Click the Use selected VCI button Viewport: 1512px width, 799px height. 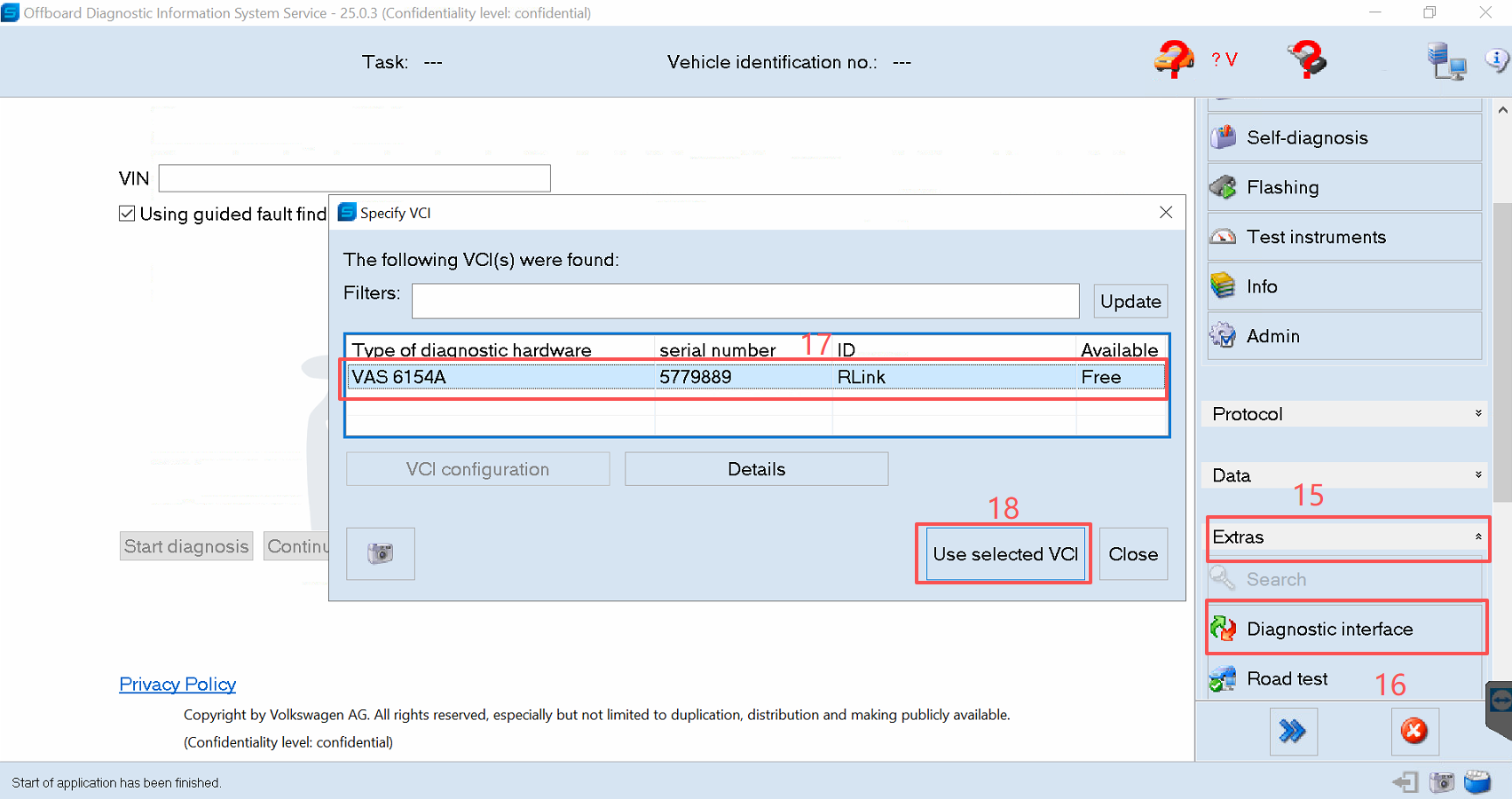(x=1004, y=554)
